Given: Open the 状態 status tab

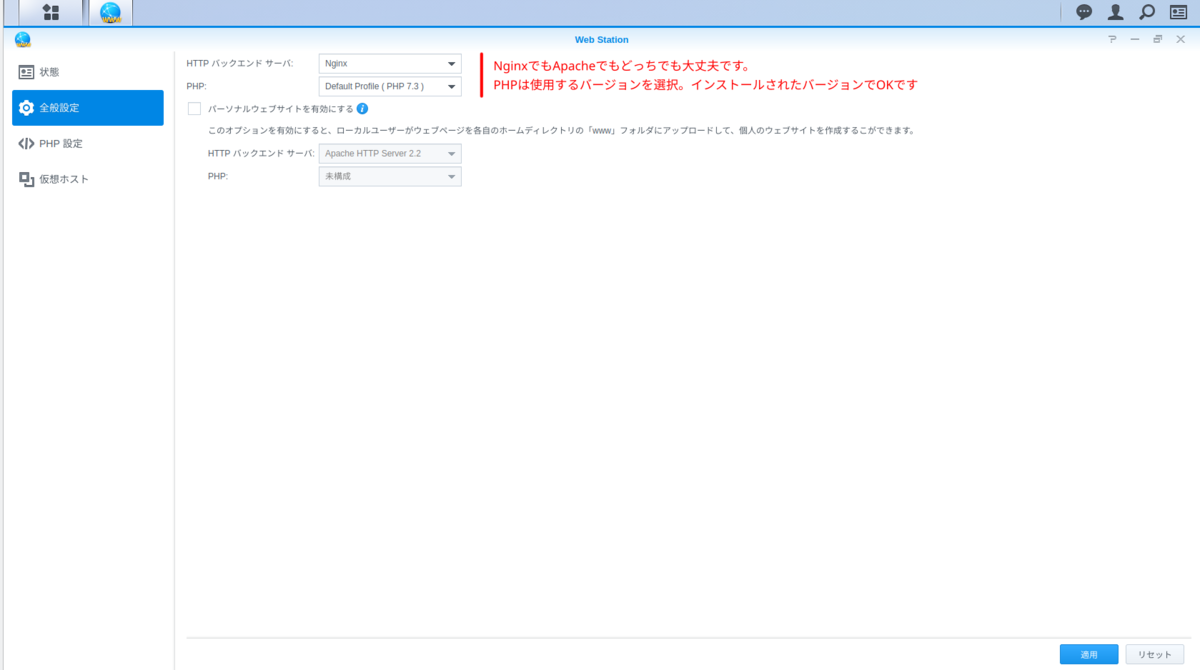Looking at the screenshot, I should 88,72.
